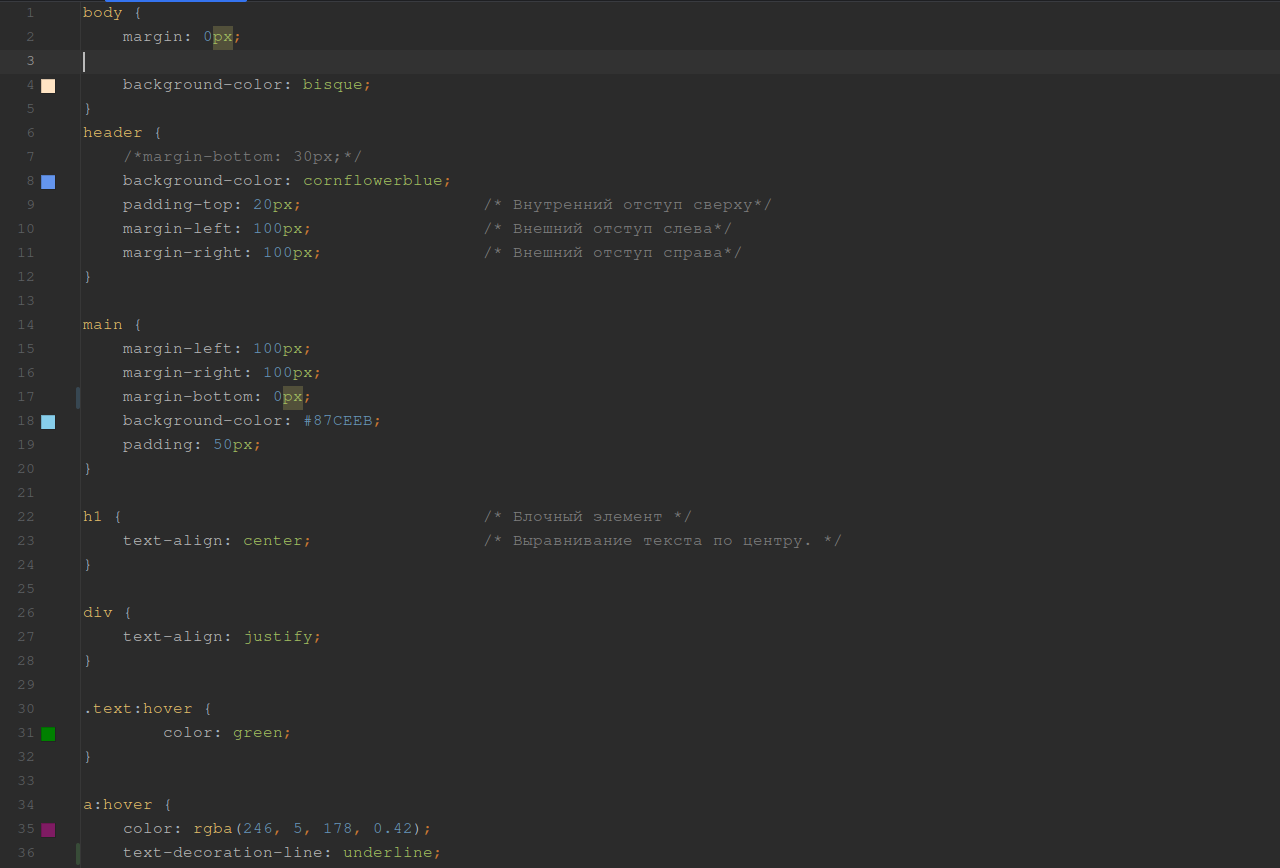Open the bisque color swatch in gutter
The height and width of the screenshot is (868, 1280).
48,86
